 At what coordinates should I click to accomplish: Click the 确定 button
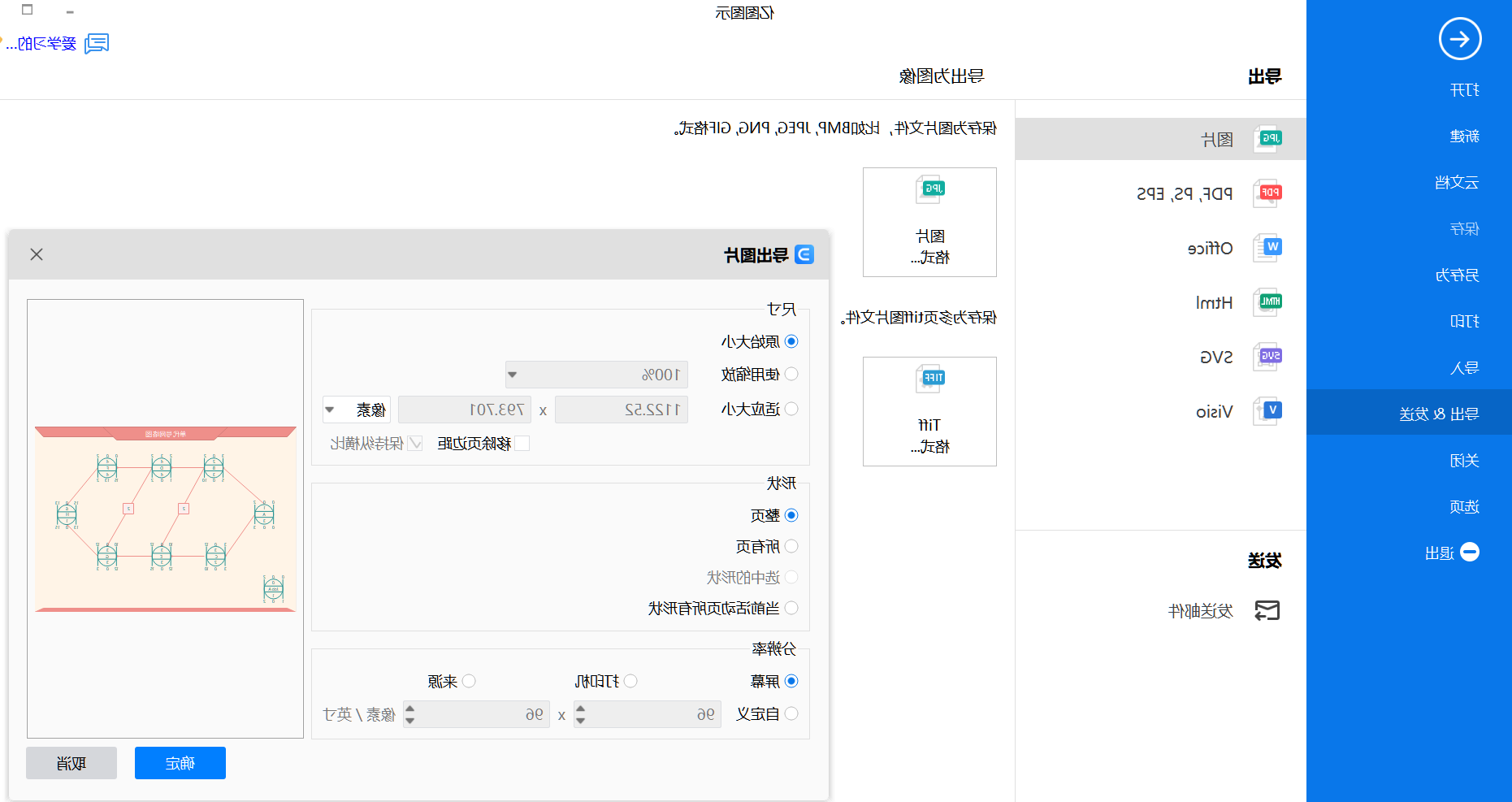(x=180, y=763)
